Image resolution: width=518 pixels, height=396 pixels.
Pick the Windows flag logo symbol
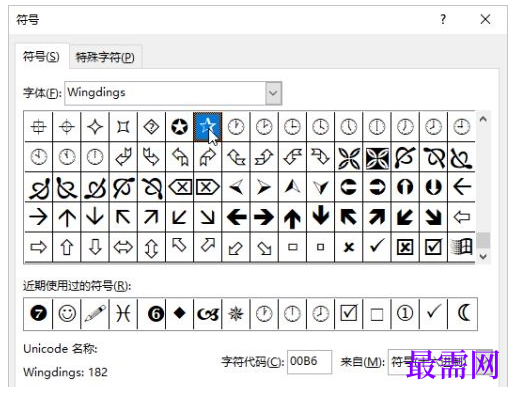461,247
